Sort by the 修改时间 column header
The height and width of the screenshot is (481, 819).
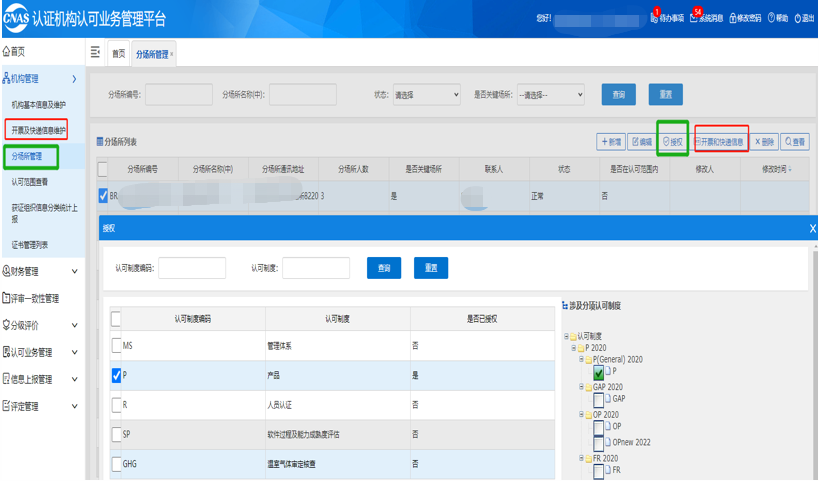coord(776,169)
